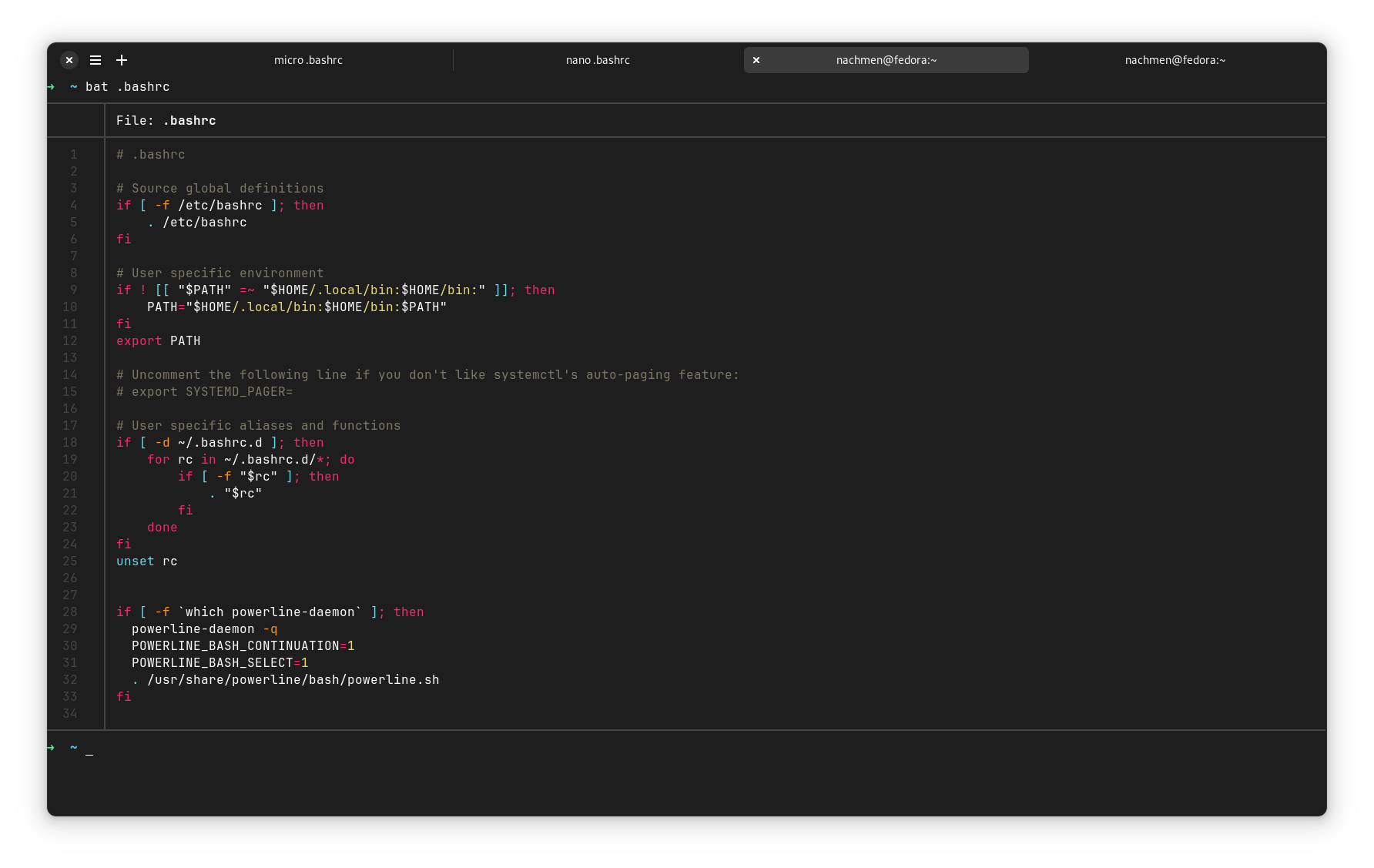Click the 'bat .bashrc' command text

(x=127, y=87)
